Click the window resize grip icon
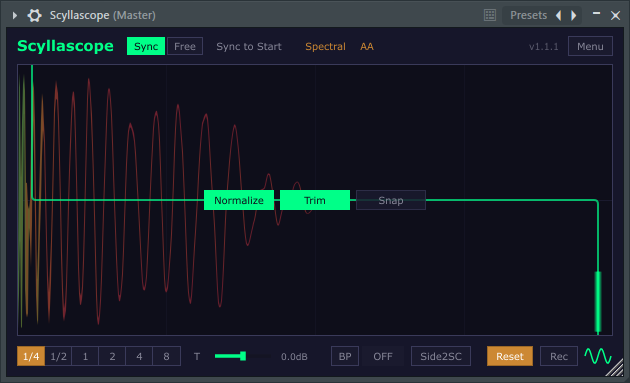This screenshot has width=630, height=383. click(615, 367)
